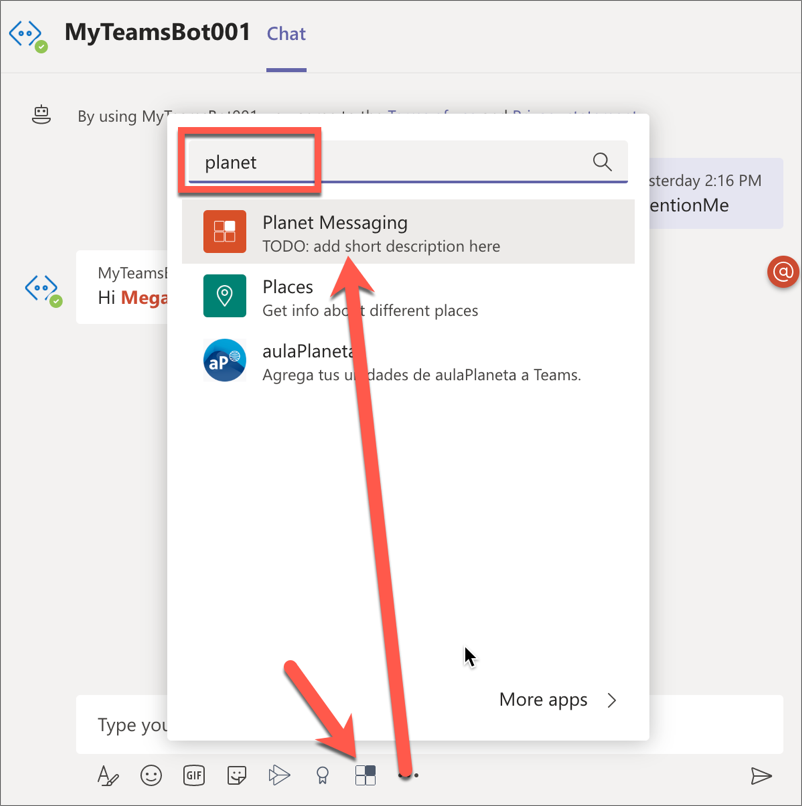Click the MyTeamsBot001 chat title
The width and height of the screenshot is (802, 806).
tap(157, 32)
